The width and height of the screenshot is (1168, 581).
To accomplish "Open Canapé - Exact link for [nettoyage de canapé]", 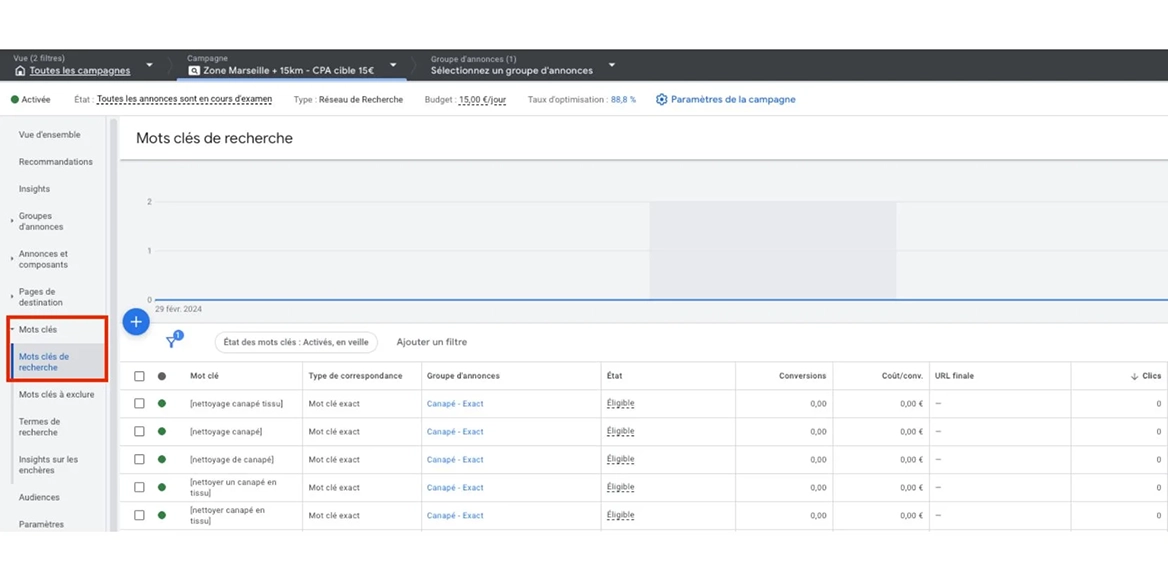I will pos(455,460).
